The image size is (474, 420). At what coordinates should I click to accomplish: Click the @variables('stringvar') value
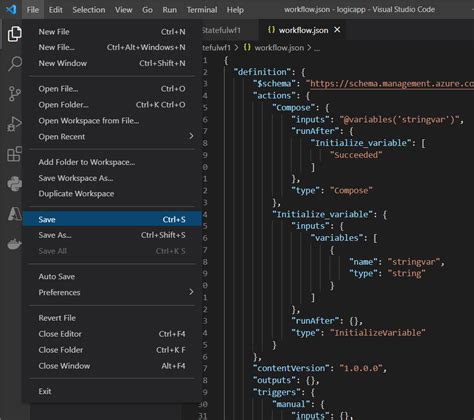coord(399,119)
